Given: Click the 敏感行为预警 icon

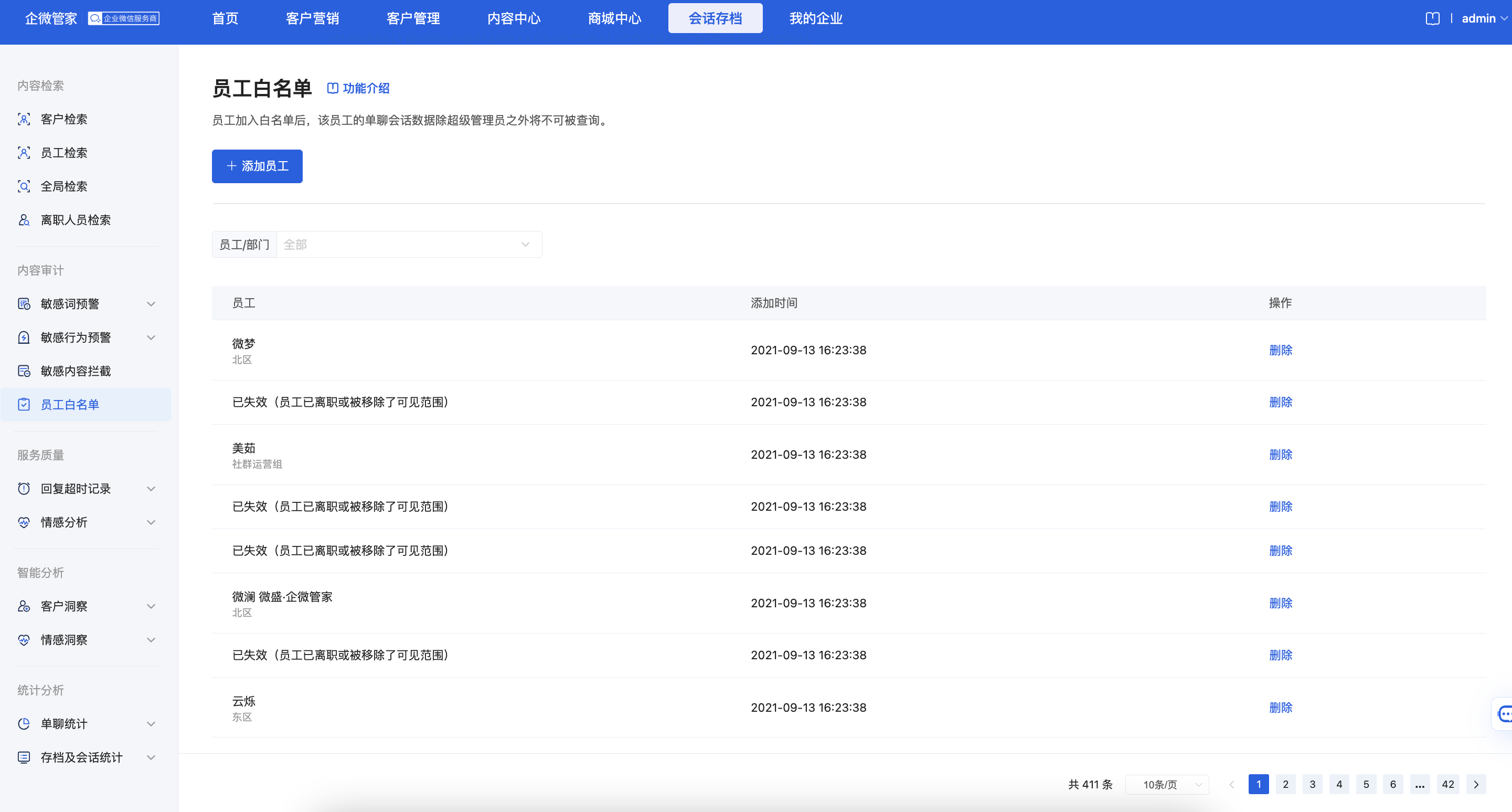Looking at the screenshot, I should pyautogui.click(x=24, y=337).
